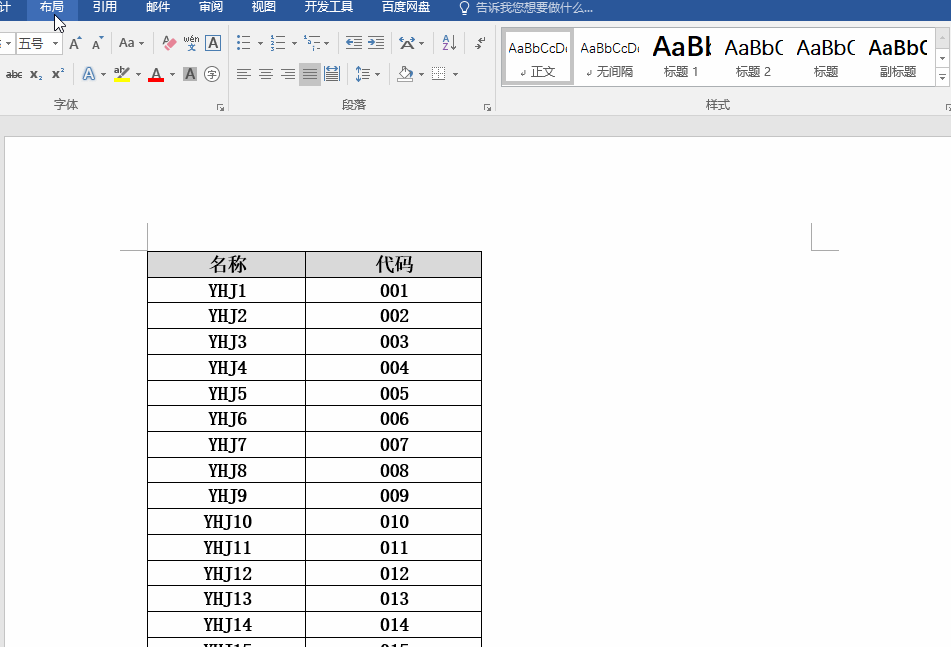951x647 pixels.
Task: Click the Phonetic Guide wén icon
Action: tap(191, 43)
